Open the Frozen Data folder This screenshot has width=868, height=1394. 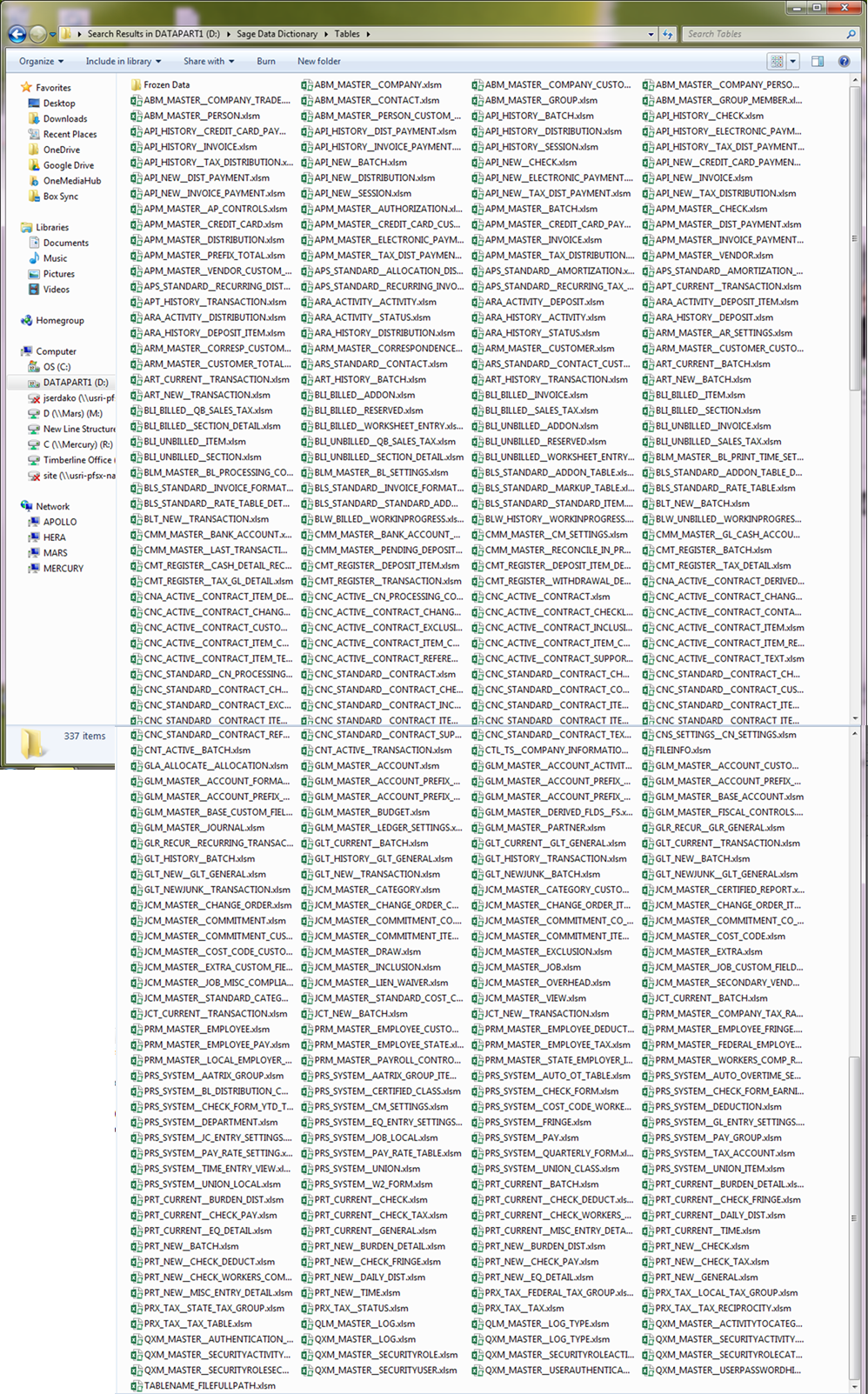(160, 84)
